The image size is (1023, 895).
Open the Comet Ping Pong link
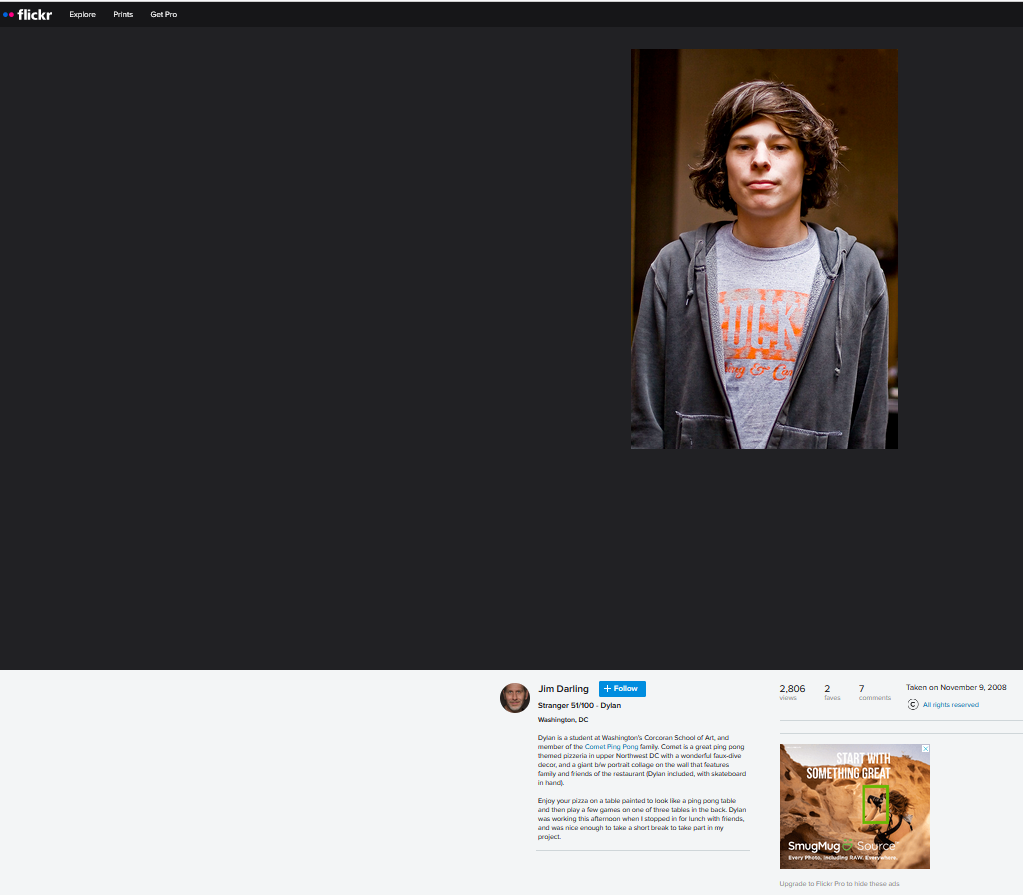[611, 747]
